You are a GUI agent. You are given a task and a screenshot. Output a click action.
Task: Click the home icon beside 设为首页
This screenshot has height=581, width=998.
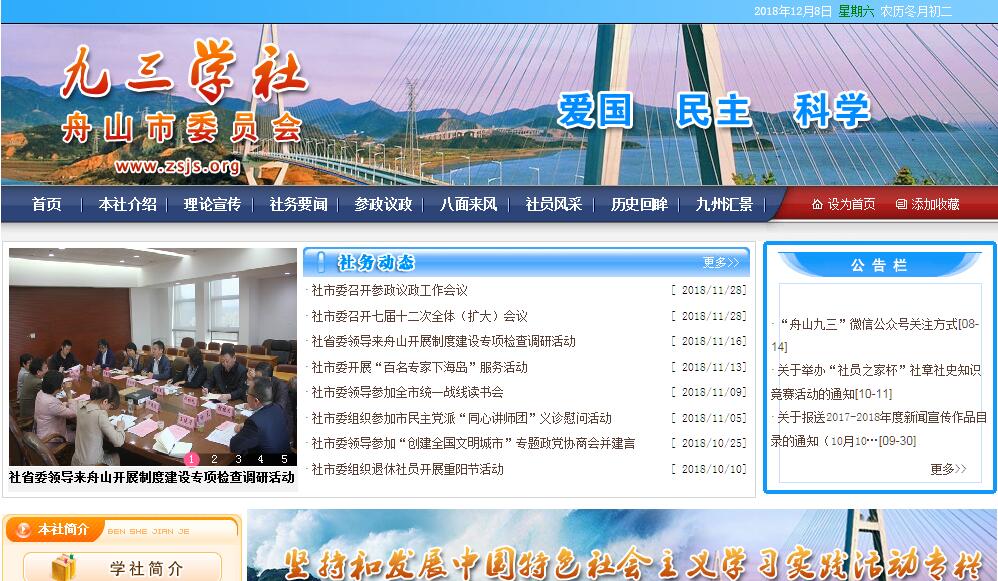point(817,204)
